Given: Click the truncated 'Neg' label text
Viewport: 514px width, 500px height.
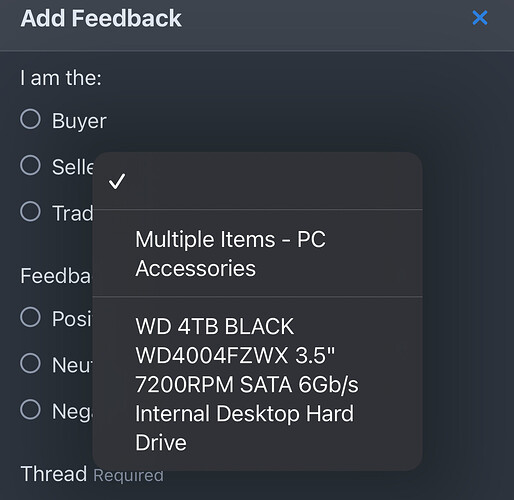Looking at the screenshot, I should [72, 412].
